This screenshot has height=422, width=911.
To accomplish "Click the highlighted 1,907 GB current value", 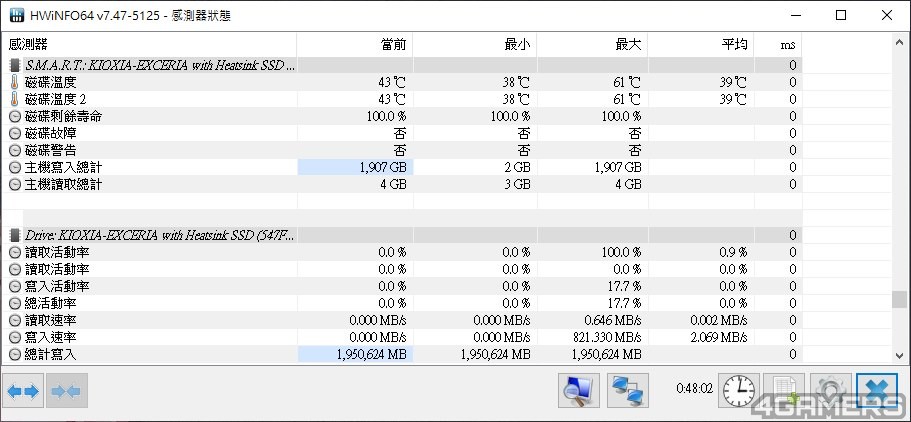I will point(356,167).
